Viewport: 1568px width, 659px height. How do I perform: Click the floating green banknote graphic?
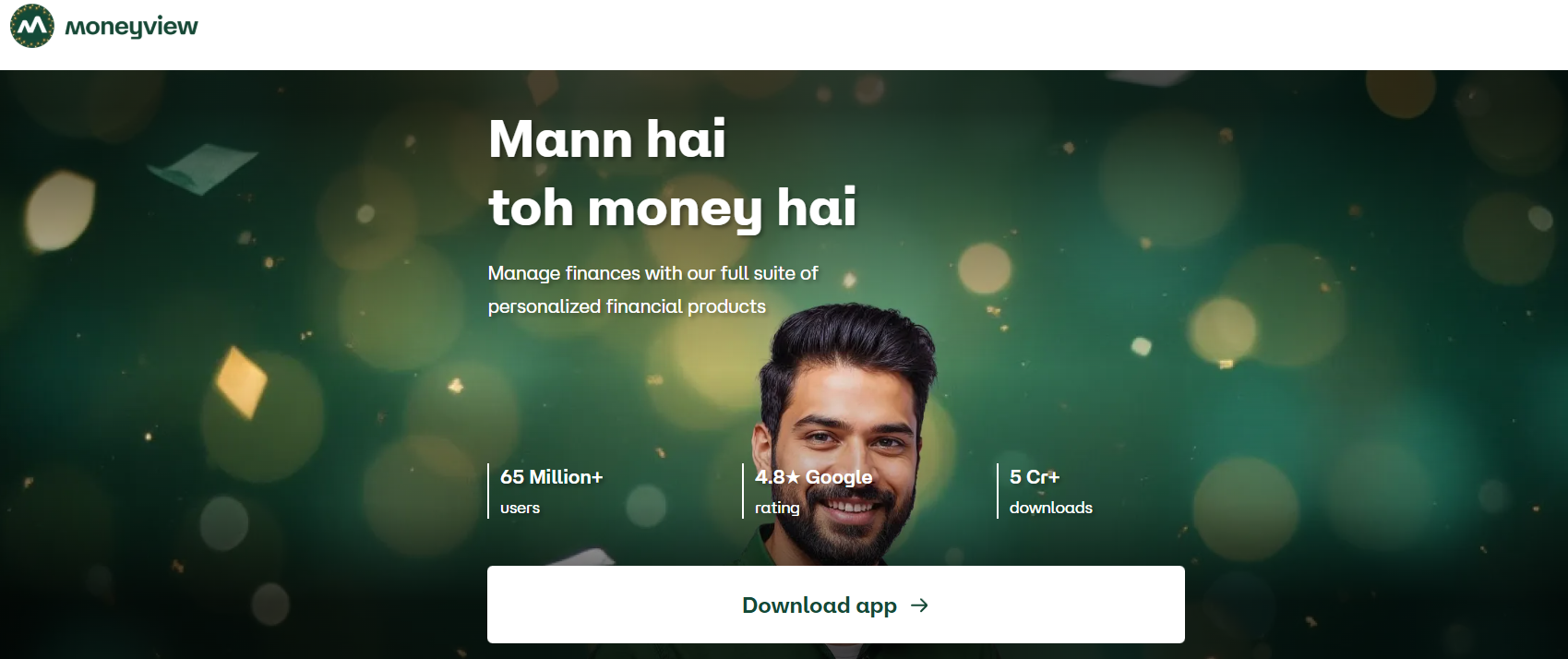(x=201, y=168)
